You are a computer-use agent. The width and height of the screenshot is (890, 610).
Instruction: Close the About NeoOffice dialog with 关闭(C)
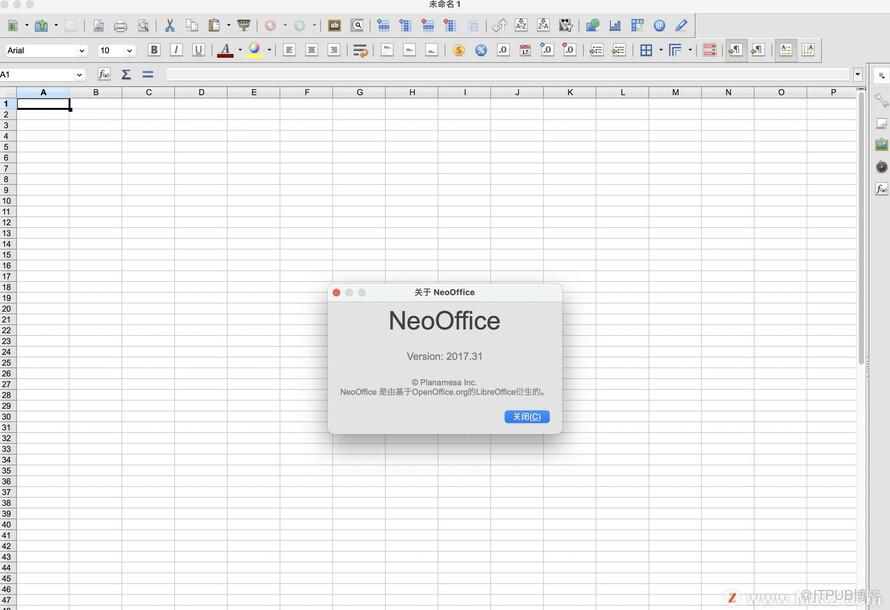point(527,417)
